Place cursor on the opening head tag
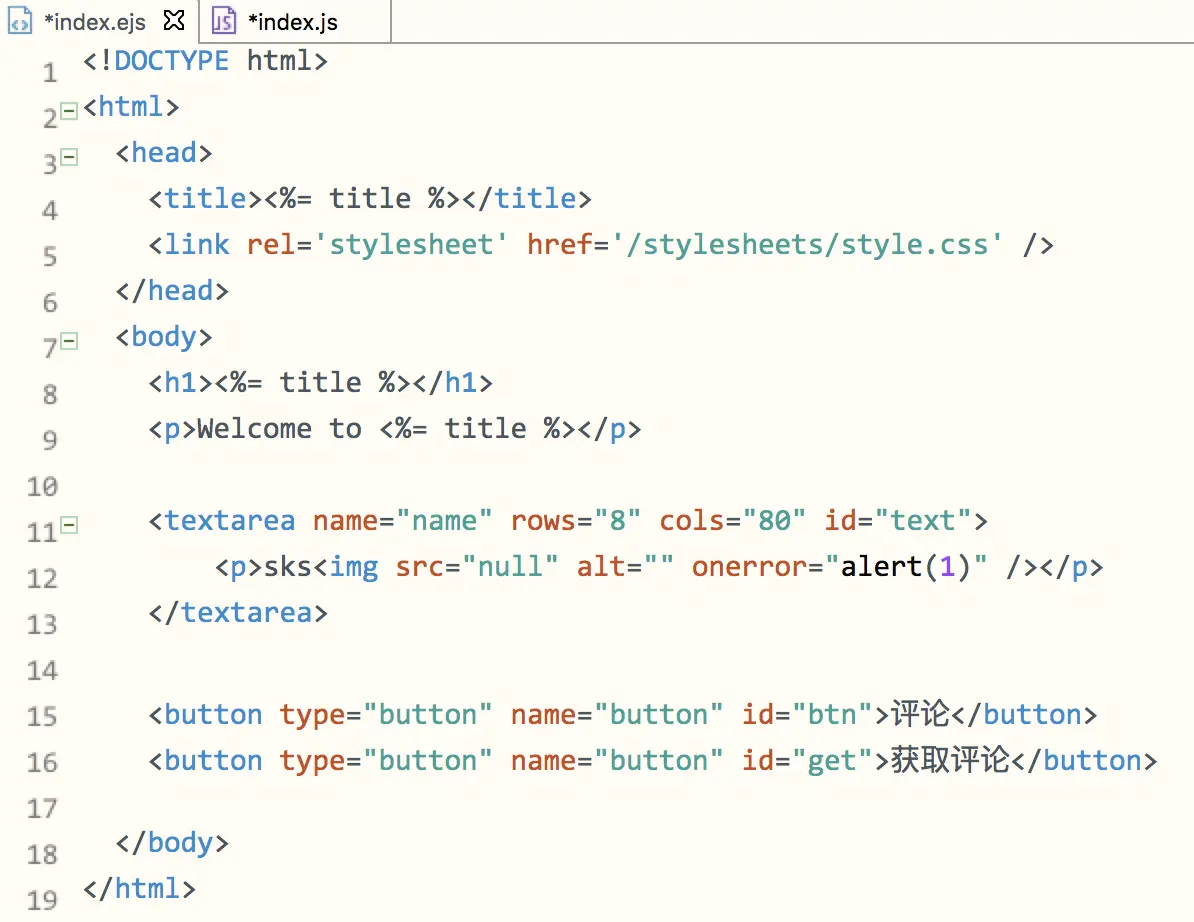 [x=164, y=153]
